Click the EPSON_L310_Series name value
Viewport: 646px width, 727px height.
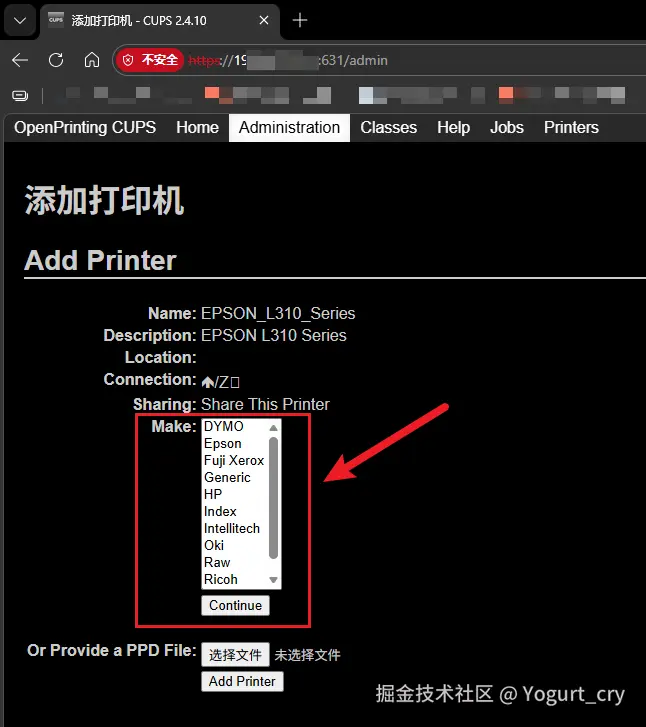click(x=278, y=313)
